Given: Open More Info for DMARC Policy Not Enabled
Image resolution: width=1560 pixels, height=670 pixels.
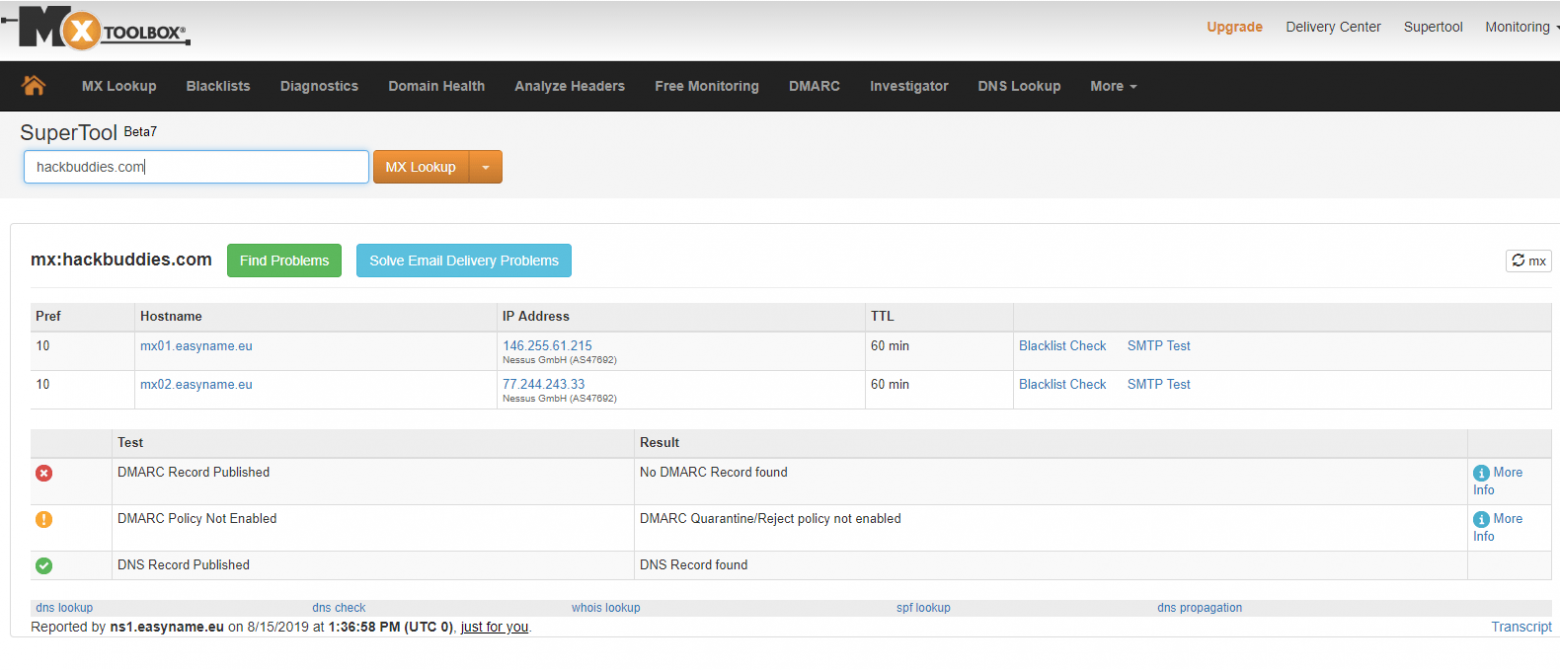Looking at the screenshot, I should [x=1498, y=527].
